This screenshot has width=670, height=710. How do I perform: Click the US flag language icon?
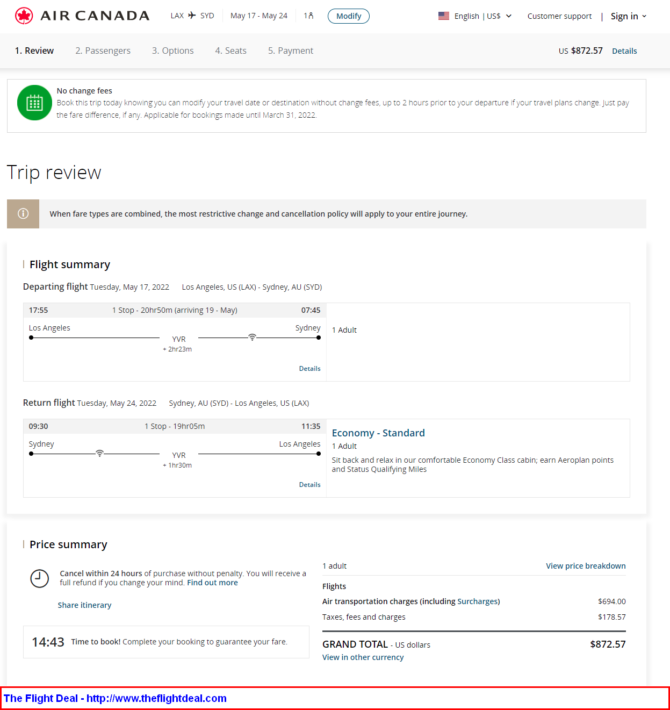tap(444, 16)
